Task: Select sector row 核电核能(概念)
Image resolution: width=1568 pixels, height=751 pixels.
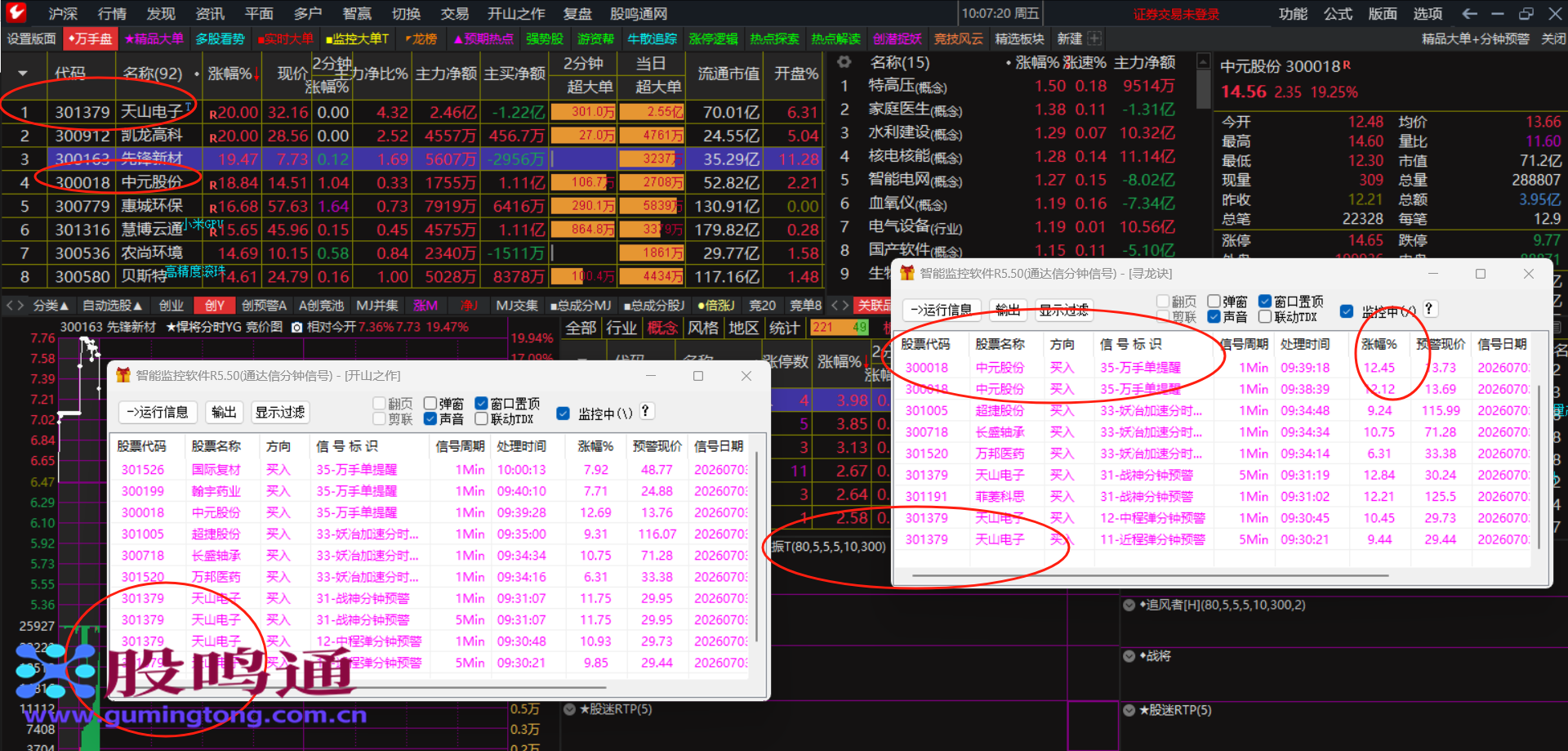Action: tap(1013, 156)
